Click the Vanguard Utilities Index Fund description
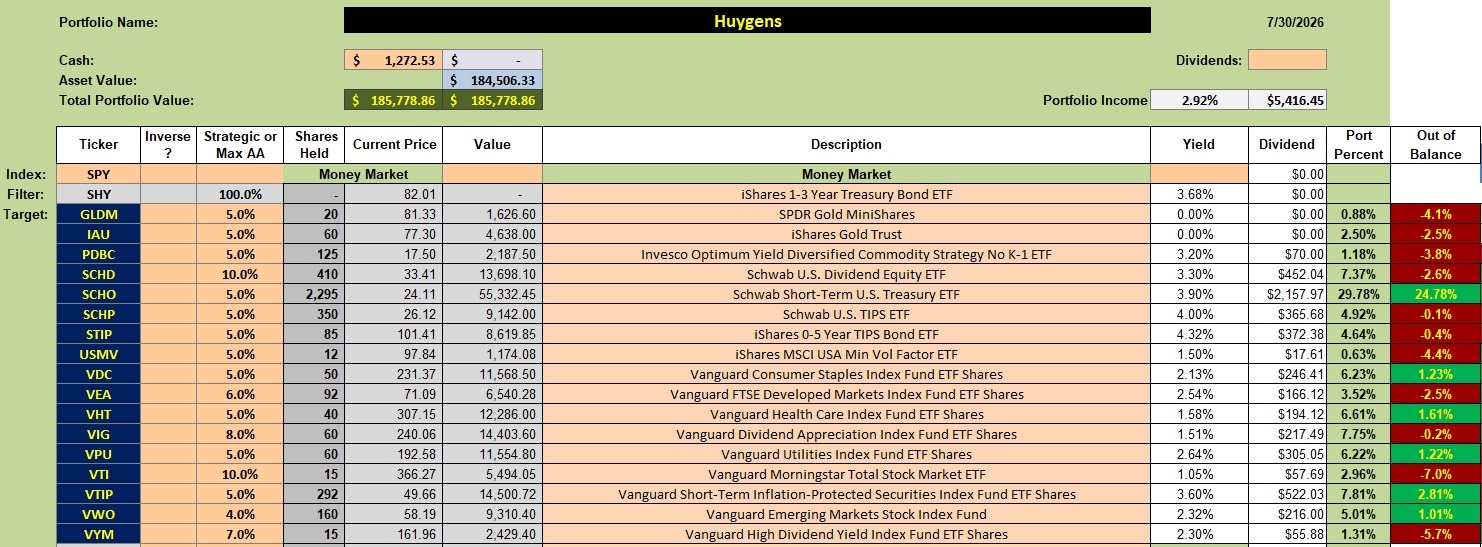 846,454
